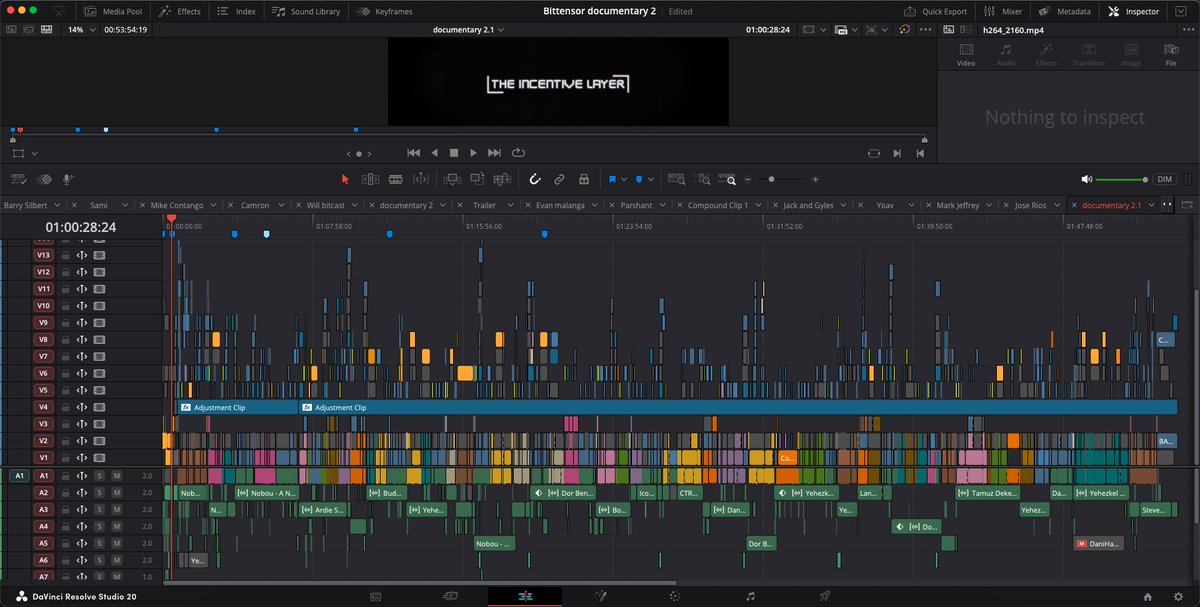Open the Media Pool panel
The height and width of the screenshot is (607, 1200).
[113, 11]
